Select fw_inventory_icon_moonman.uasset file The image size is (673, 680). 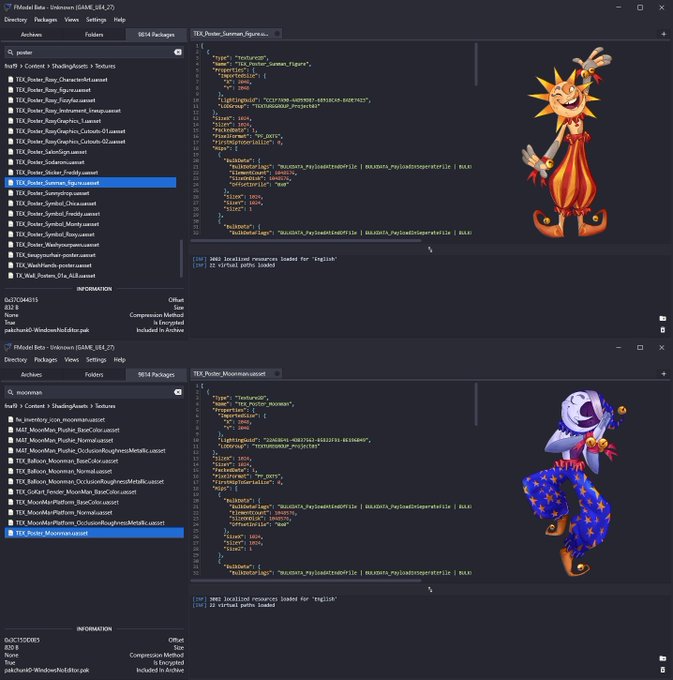pyautogui.click(x=94, y=419)
